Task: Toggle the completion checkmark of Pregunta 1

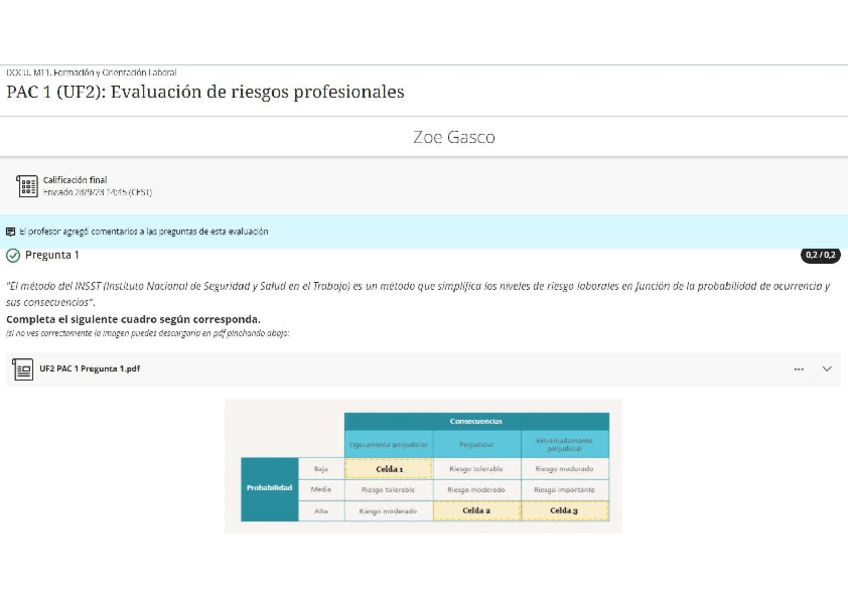Action: tap(11, 255)
